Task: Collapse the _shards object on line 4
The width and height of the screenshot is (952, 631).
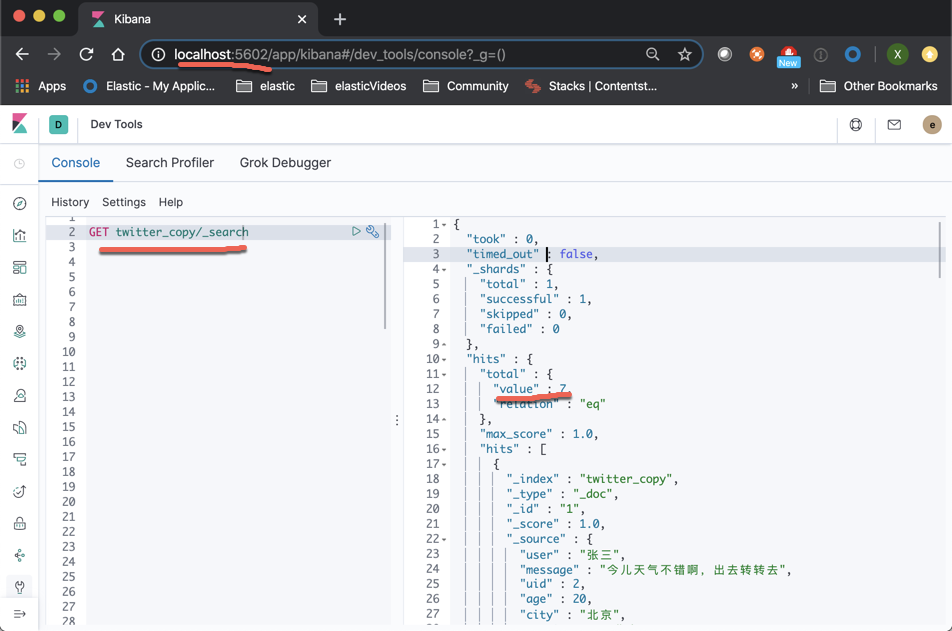Action: coord(444,270)
